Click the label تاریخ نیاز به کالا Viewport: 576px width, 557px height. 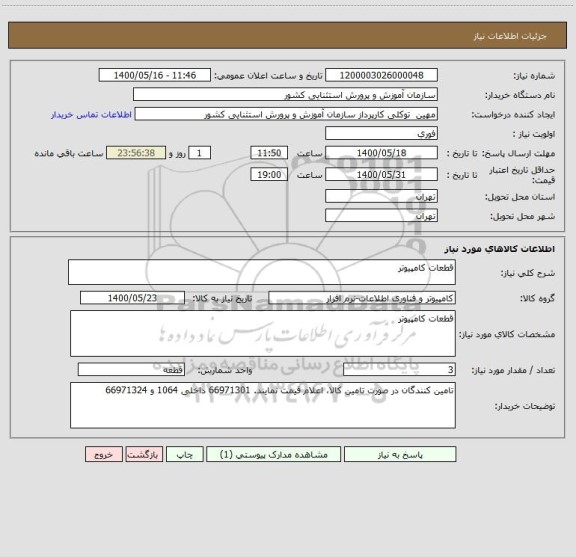tap(222, 298)
